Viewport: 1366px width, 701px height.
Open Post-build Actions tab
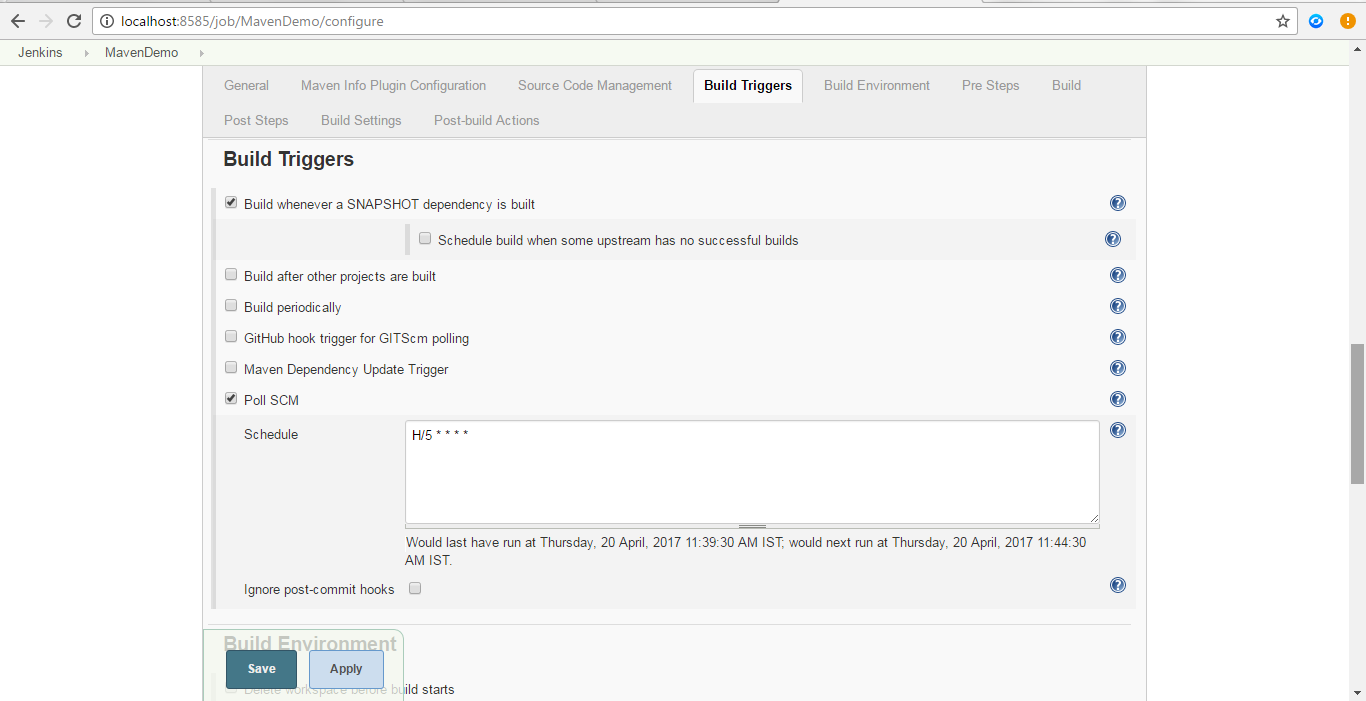point(487,121)
